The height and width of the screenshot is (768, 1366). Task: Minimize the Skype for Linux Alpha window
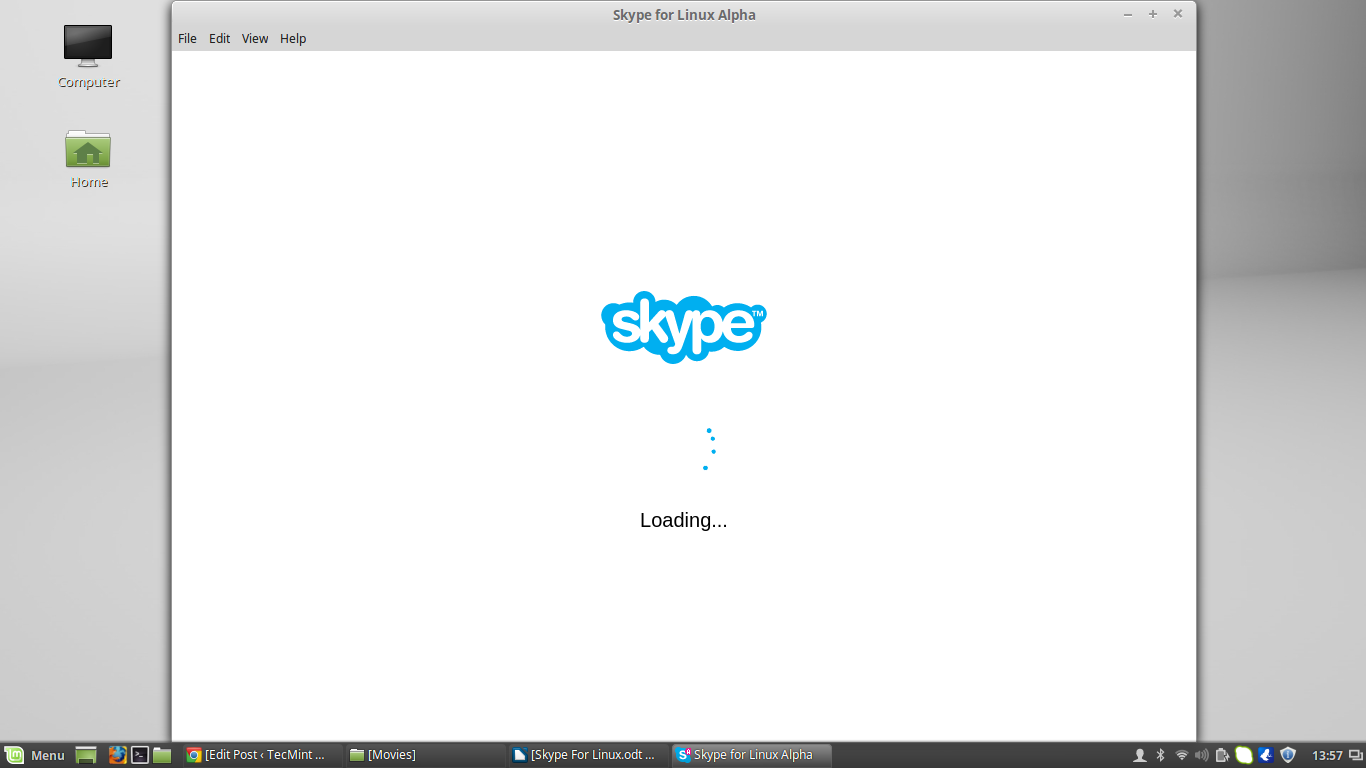pos(1128,14)
